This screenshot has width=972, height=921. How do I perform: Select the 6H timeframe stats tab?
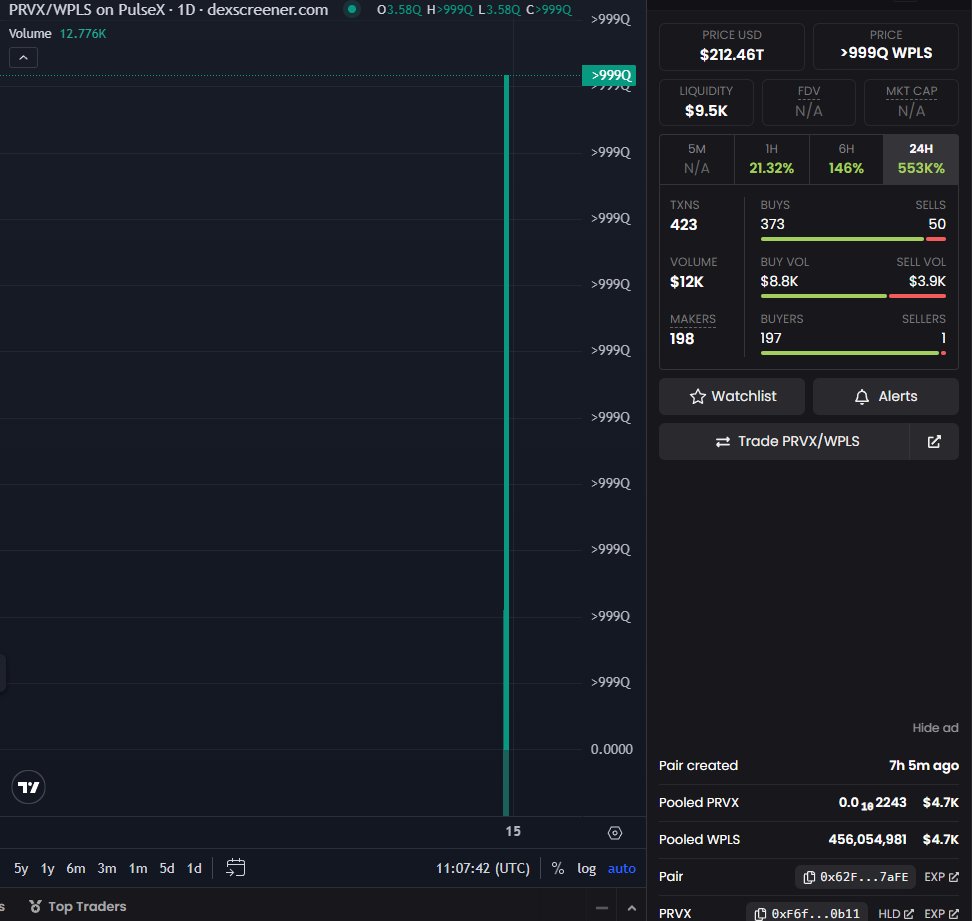click(x=846, y=159)
